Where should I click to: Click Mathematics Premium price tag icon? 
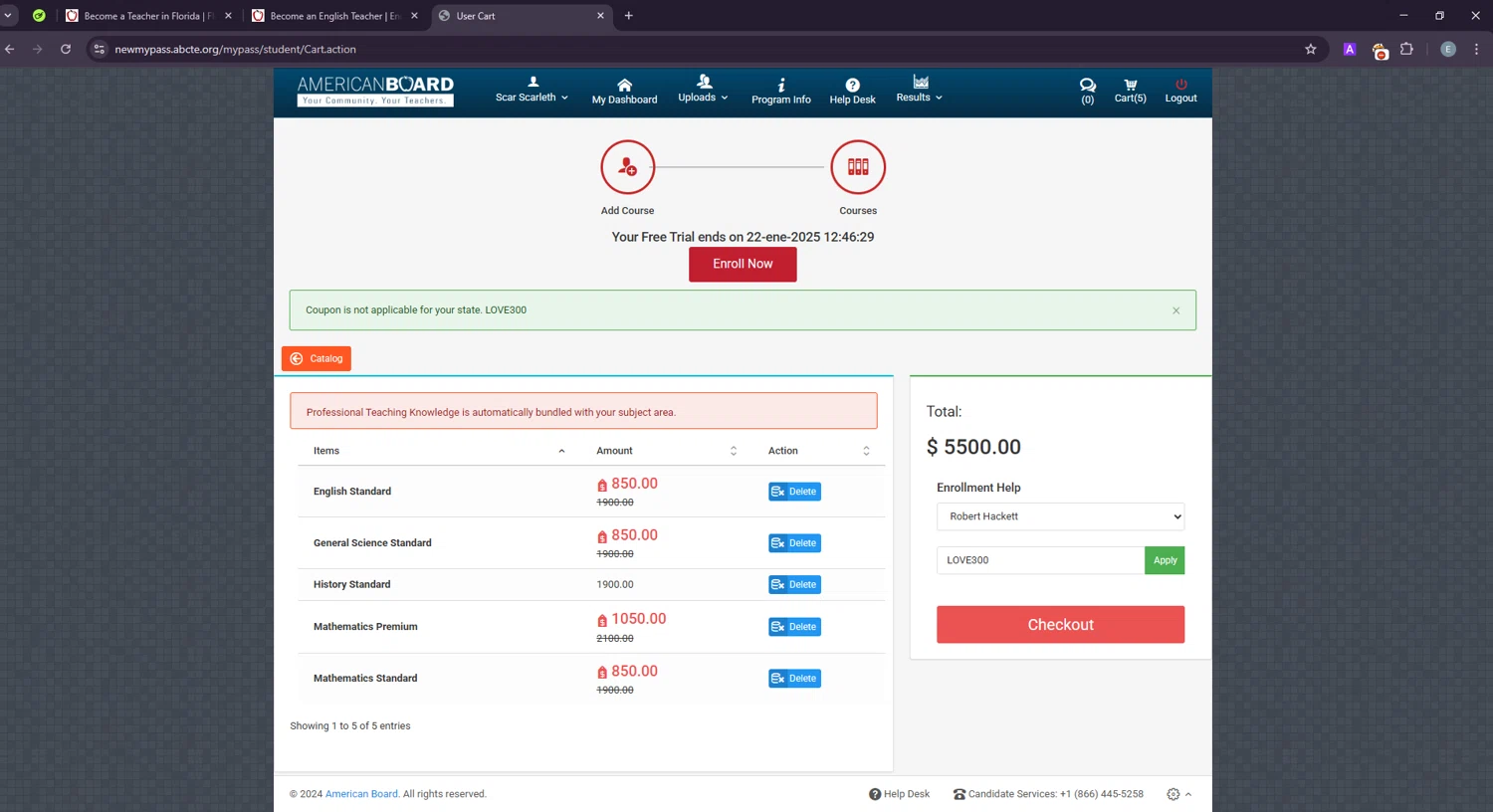(602, 620)
